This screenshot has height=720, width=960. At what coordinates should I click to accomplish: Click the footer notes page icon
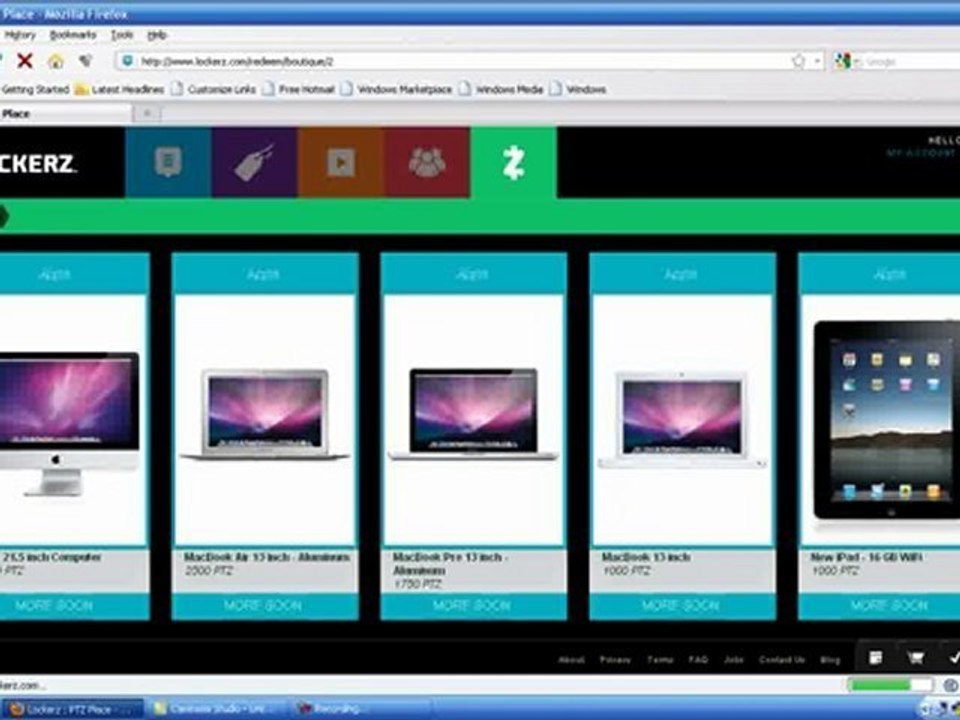876,658
